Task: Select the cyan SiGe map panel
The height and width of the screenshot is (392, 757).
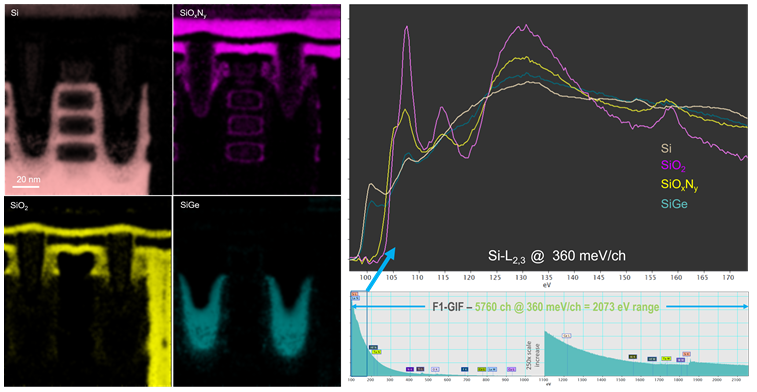Action: [257, 291]
